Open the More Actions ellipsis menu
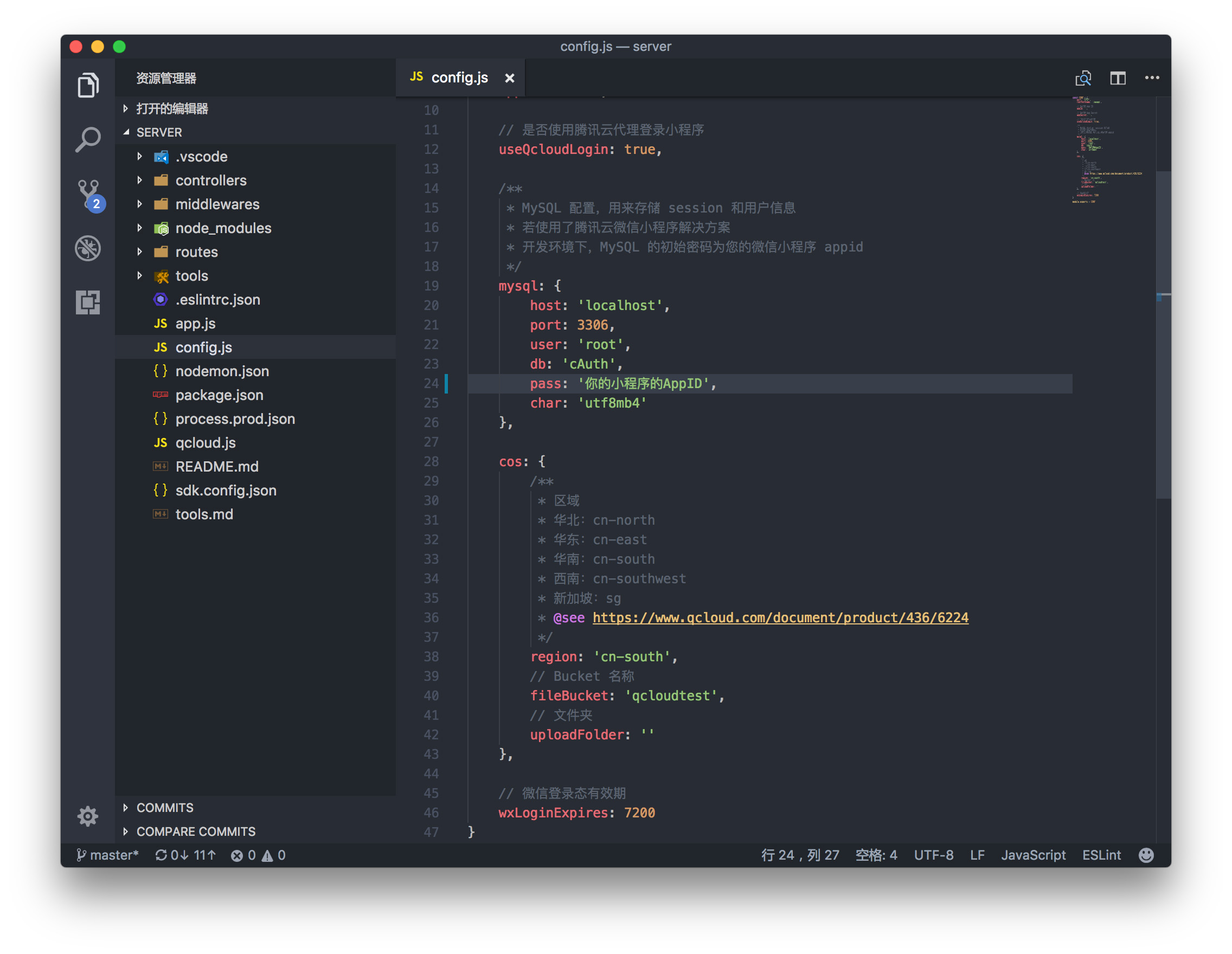Viewport: 1232px width, 954px height. [1151, 78]
